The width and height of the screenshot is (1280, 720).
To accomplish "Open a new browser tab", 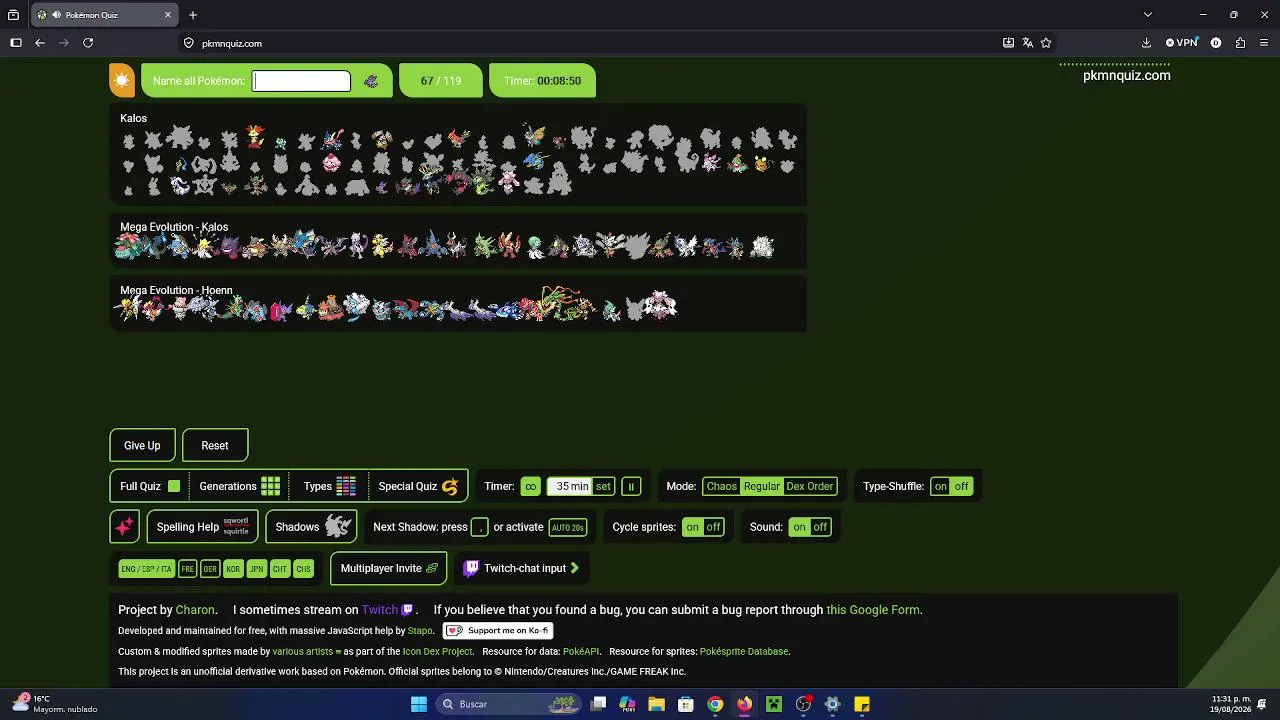I will (x=193, y=15).
